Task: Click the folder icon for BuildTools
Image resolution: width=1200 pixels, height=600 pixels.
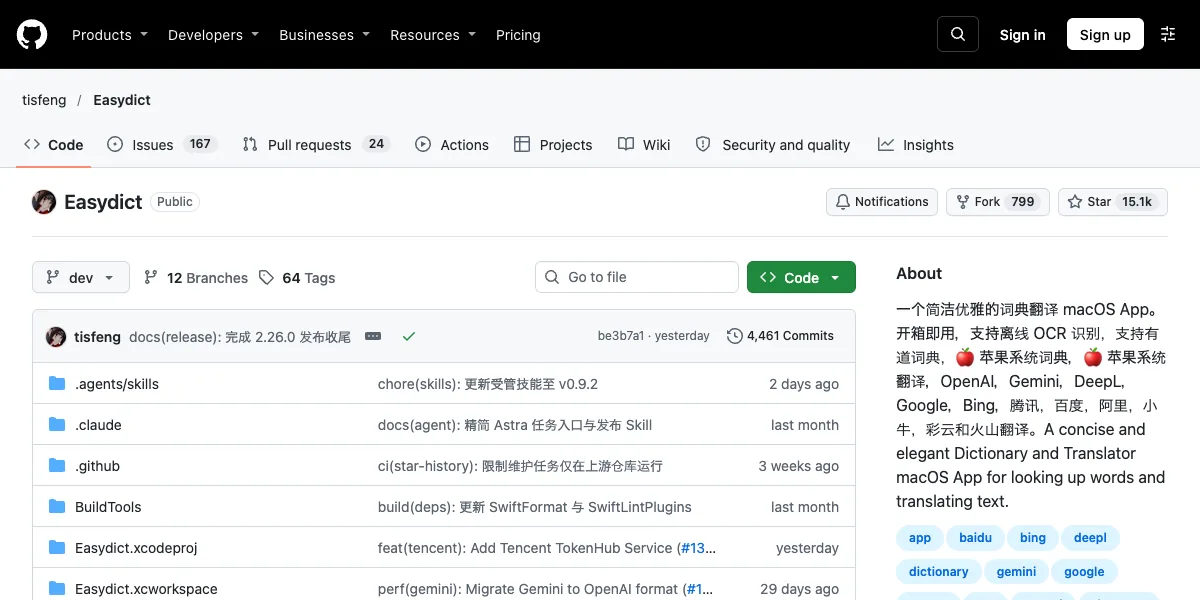Action: click(57, 507)
